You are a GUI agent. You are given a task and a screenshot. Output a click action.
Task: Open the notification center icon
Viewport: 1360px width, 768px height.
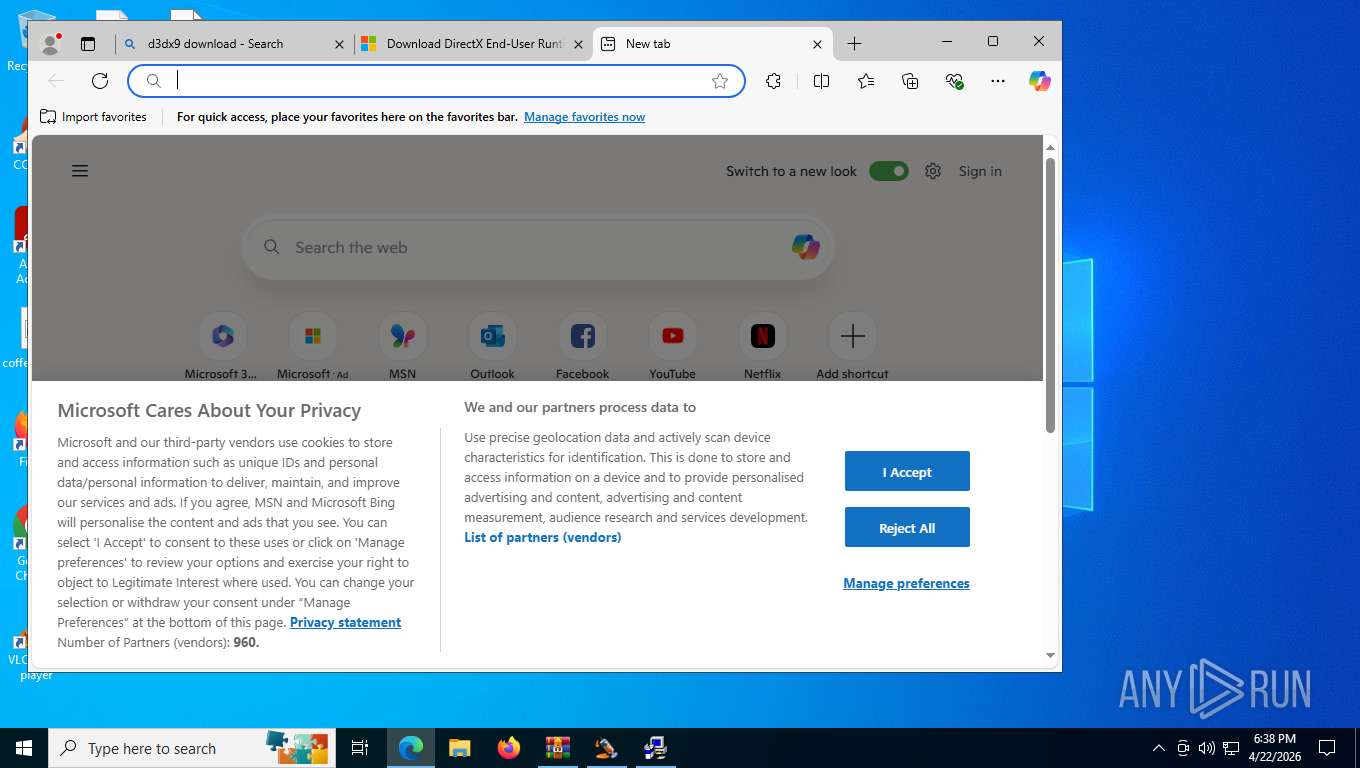[1327, 748]
